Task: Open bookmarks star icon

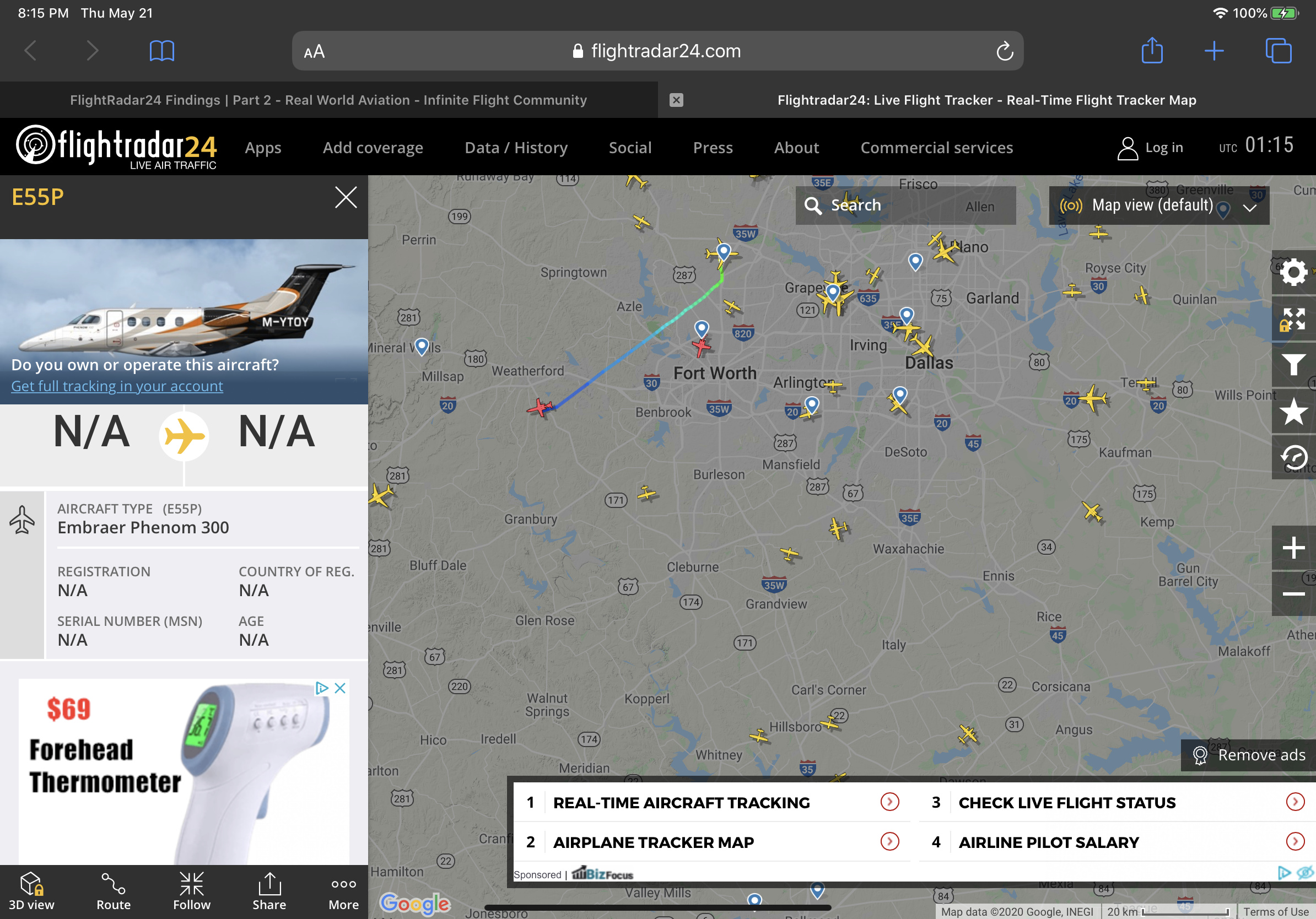Action: (x=1293, y=412)
